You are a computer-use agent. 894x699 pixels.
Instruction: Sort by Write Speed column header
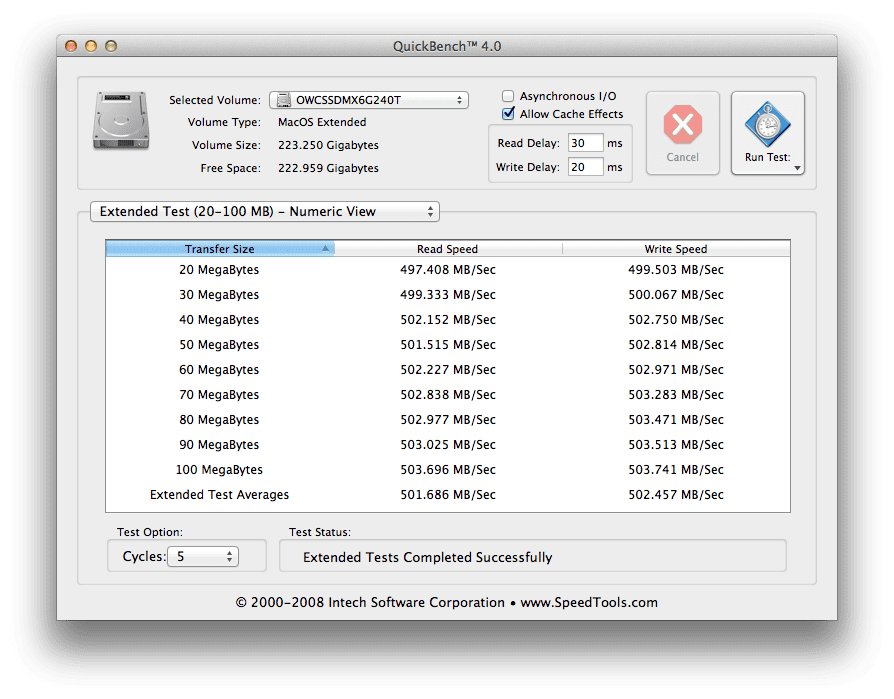point(675,249)
